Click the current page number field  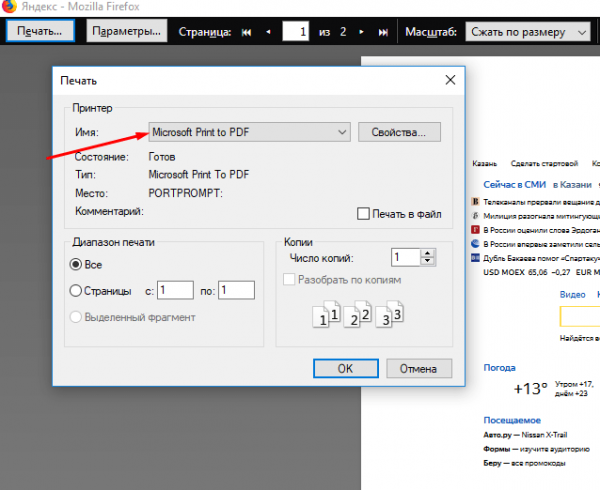[295, 31]
